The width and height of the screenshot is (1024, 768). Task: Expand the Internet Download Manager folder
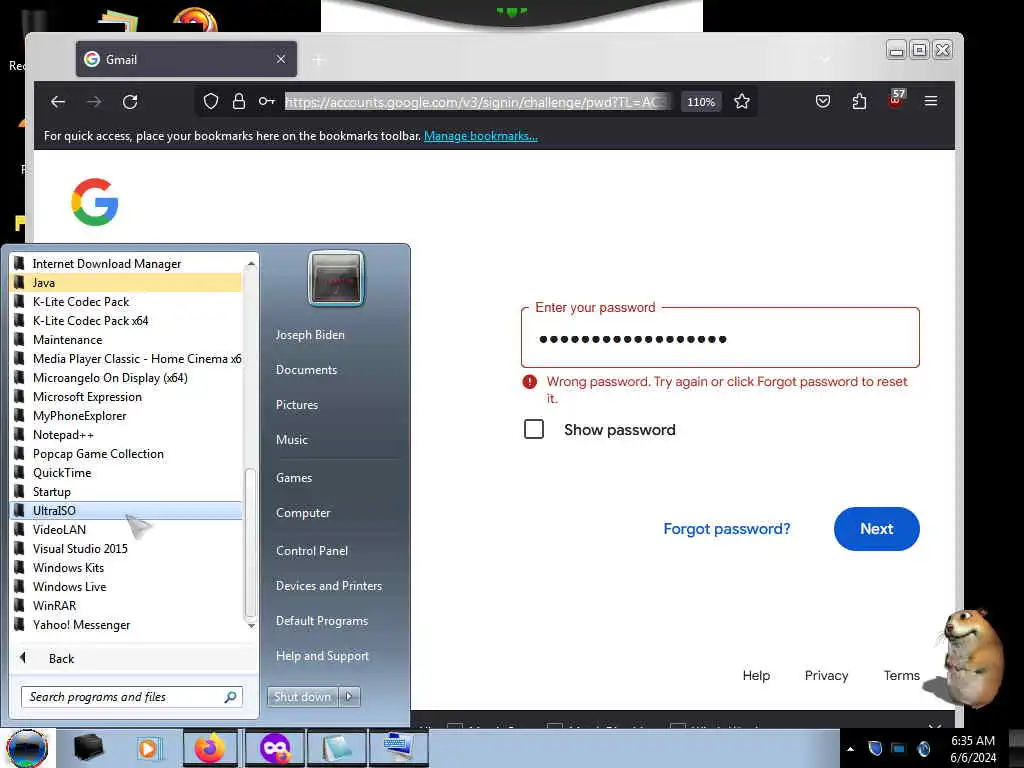pyautogui.click(x=127, y=264)
